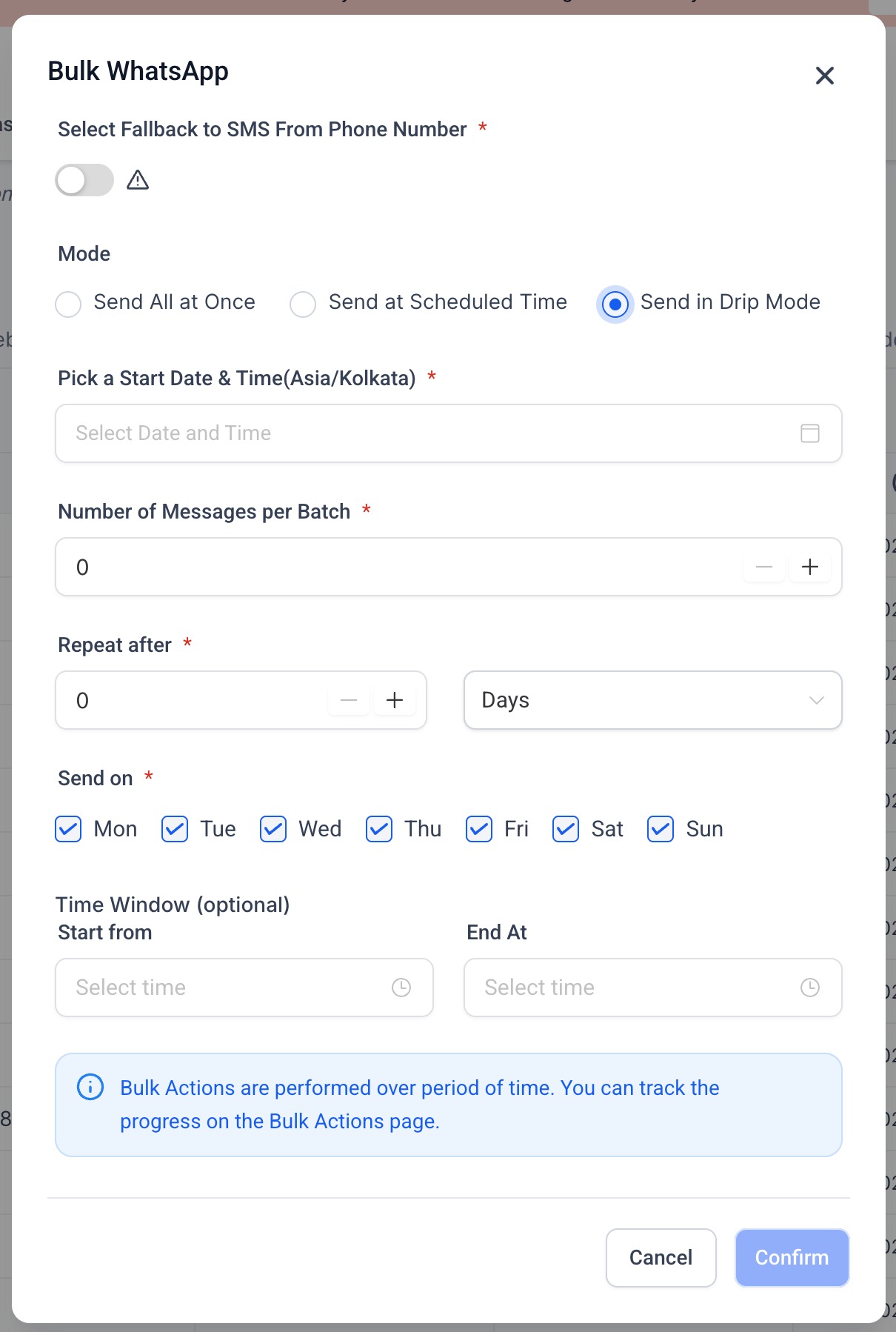
Task: Click clock icon in Start from field
Action: 401,988
